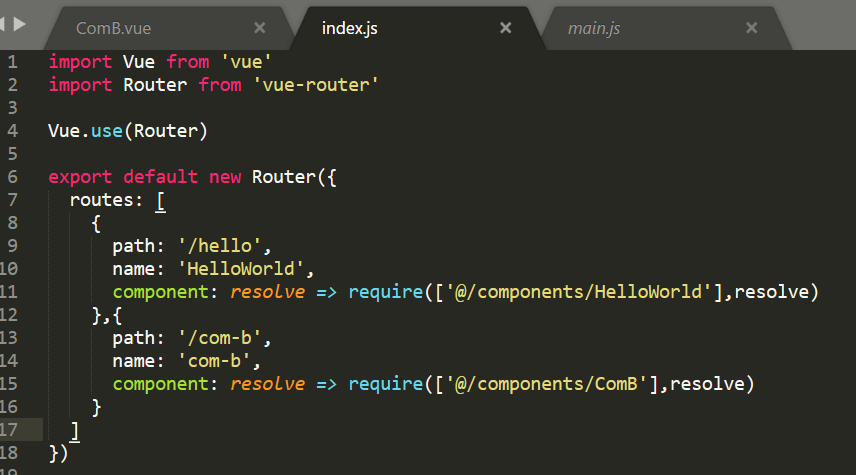Place cursor on Vue.use(Router) line
Screen dimensions: 856x475
[128, 131]
